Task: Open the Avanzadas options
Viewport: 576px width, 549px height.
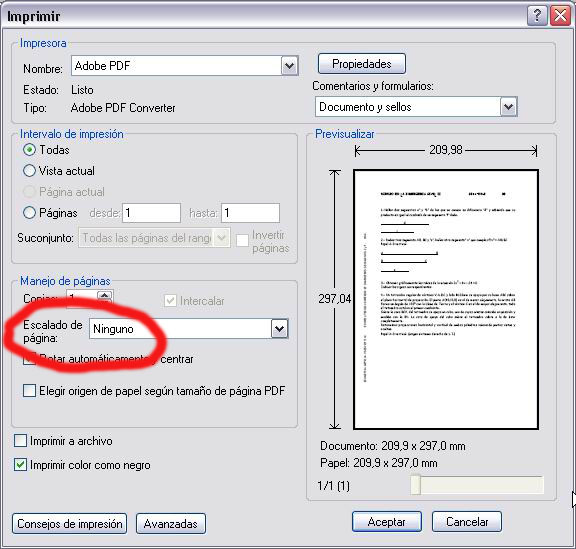Action: [171, 523]
